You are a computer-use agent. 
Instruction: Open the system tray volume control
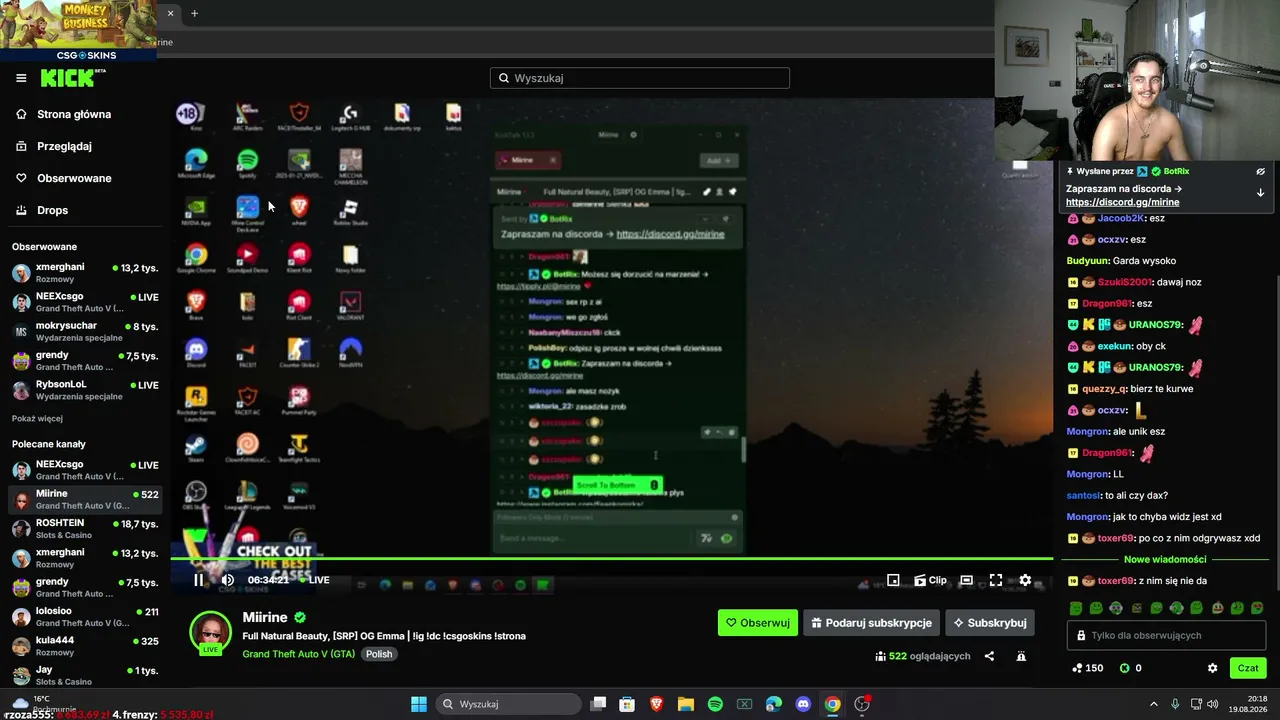click(1212, 704)
